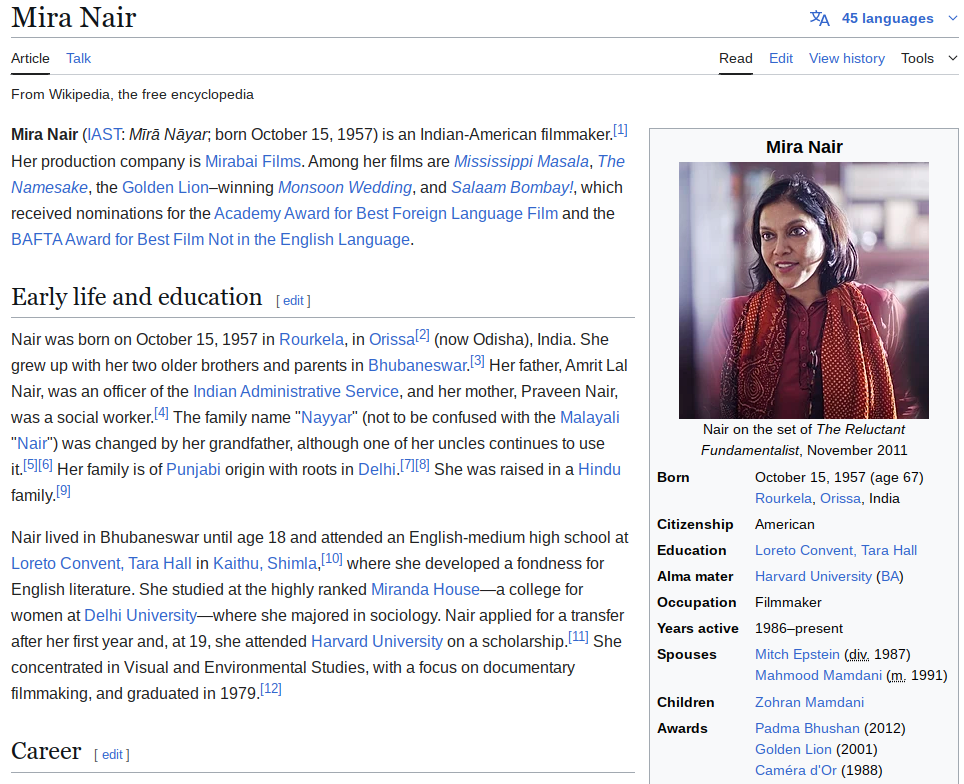This screenshot has height=784, width=964.
Task: Expand the Tools menu
Action: (x=929, y=58)
